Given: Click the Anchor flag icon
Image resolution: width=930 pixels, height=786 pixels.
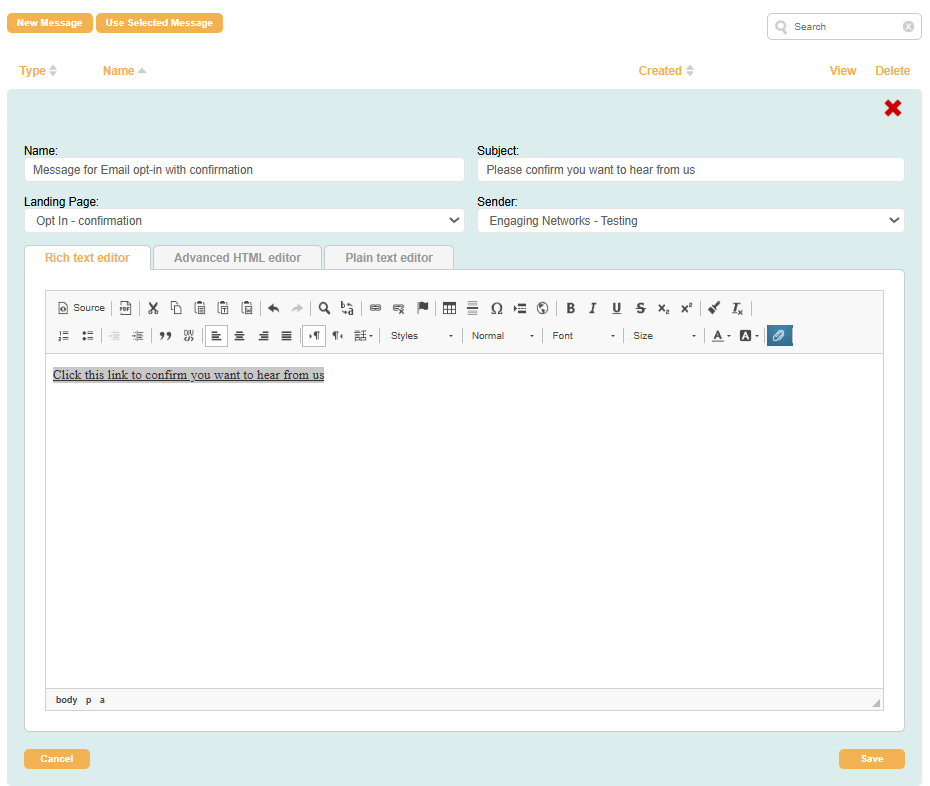Looking at the screenshot, I should pyautogui.click(x=422, y=308).
